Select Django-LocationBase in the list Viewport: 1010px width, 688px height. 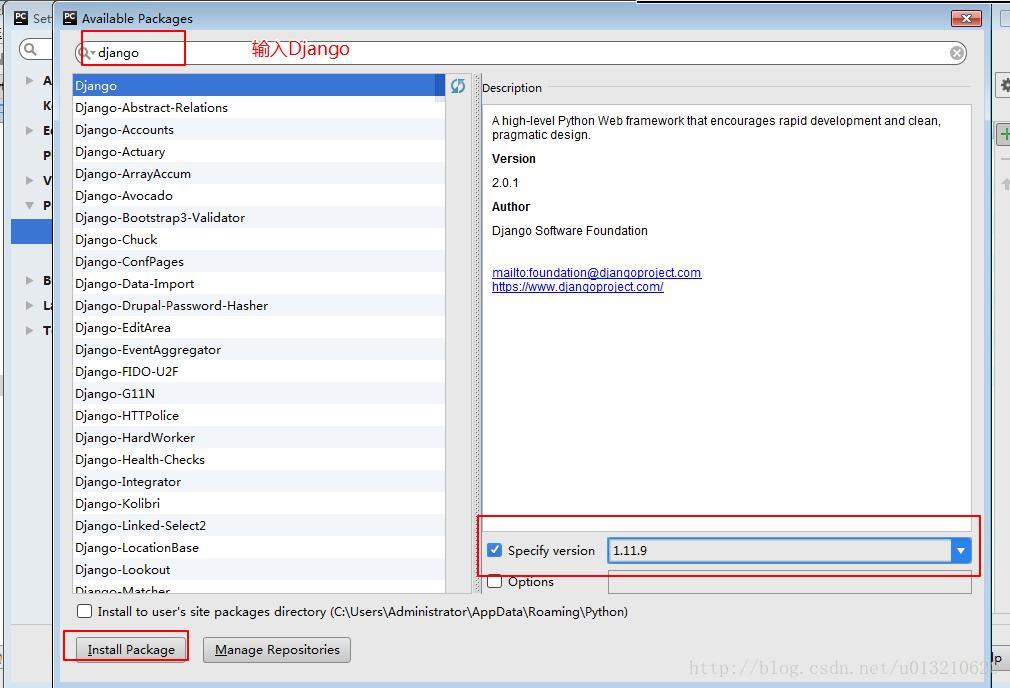[259, 548]
